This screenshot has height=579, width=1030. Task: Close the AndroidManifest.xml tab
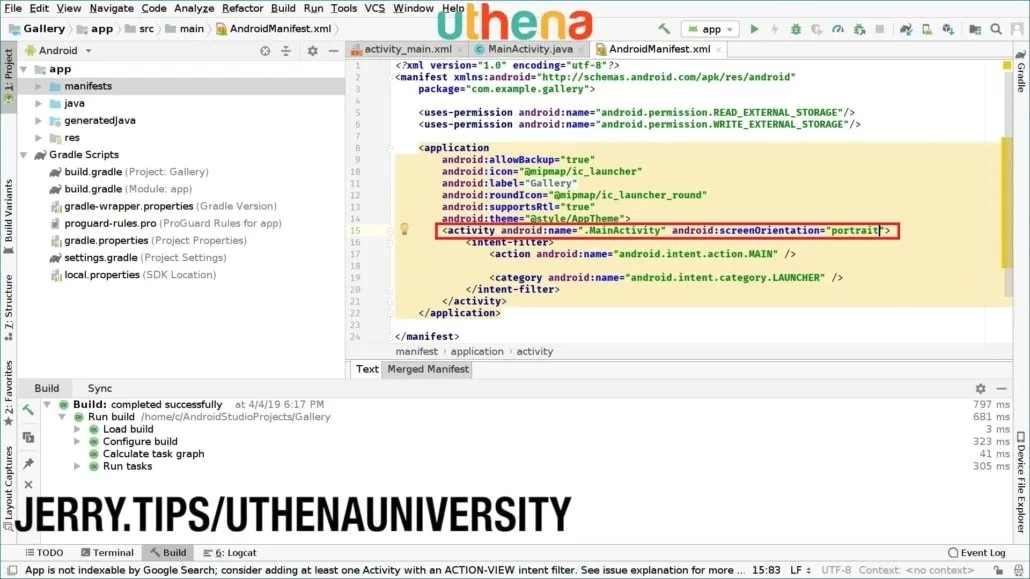(719, 49)
